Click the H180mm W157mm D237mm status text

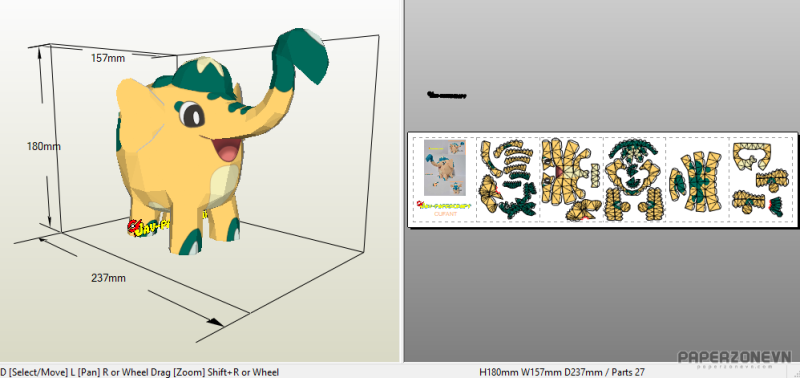point(562,372)
